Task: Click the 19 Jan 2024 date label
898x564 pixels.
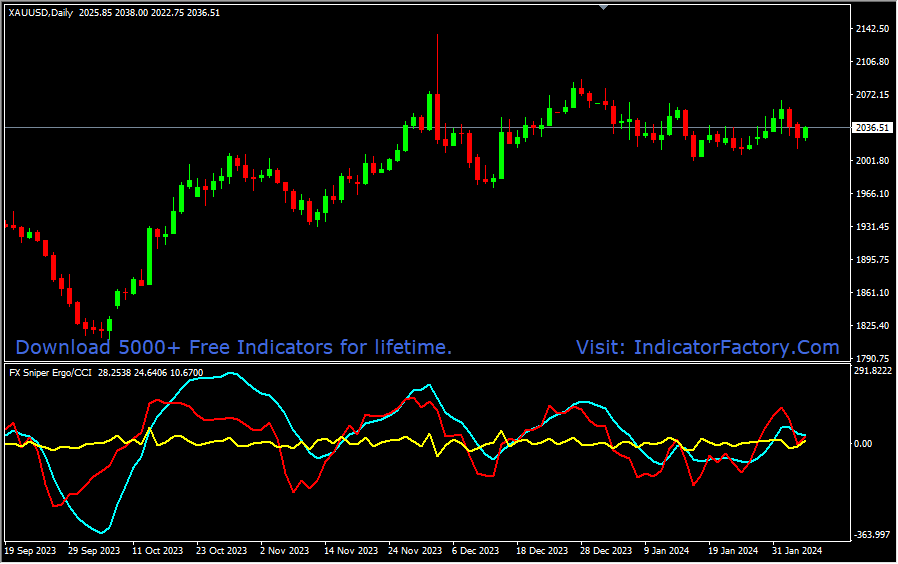Action: (x=733, y=551)
